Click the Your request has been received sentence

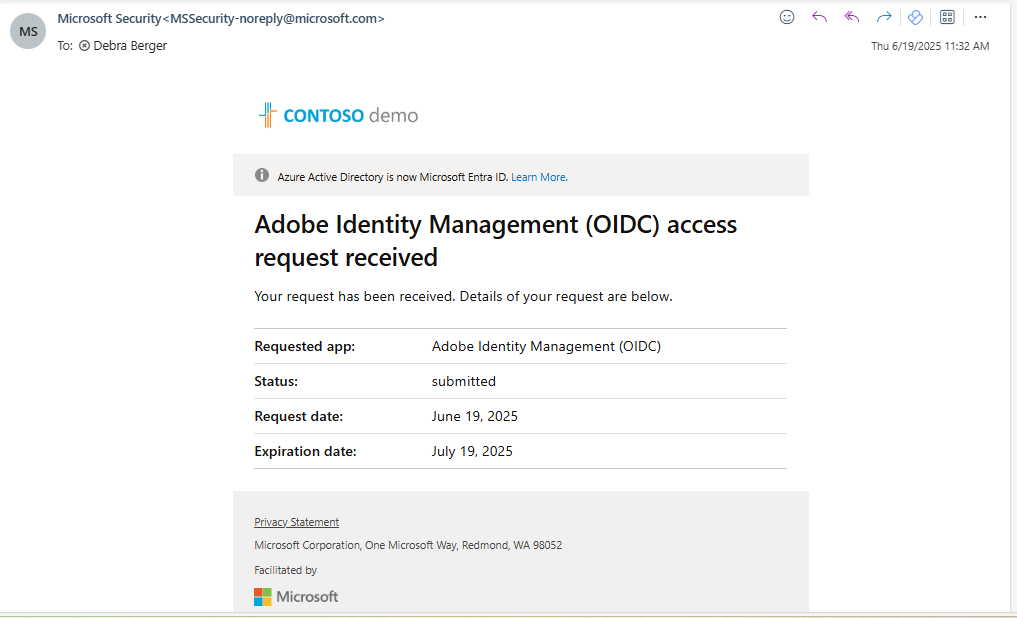point(463,296)
